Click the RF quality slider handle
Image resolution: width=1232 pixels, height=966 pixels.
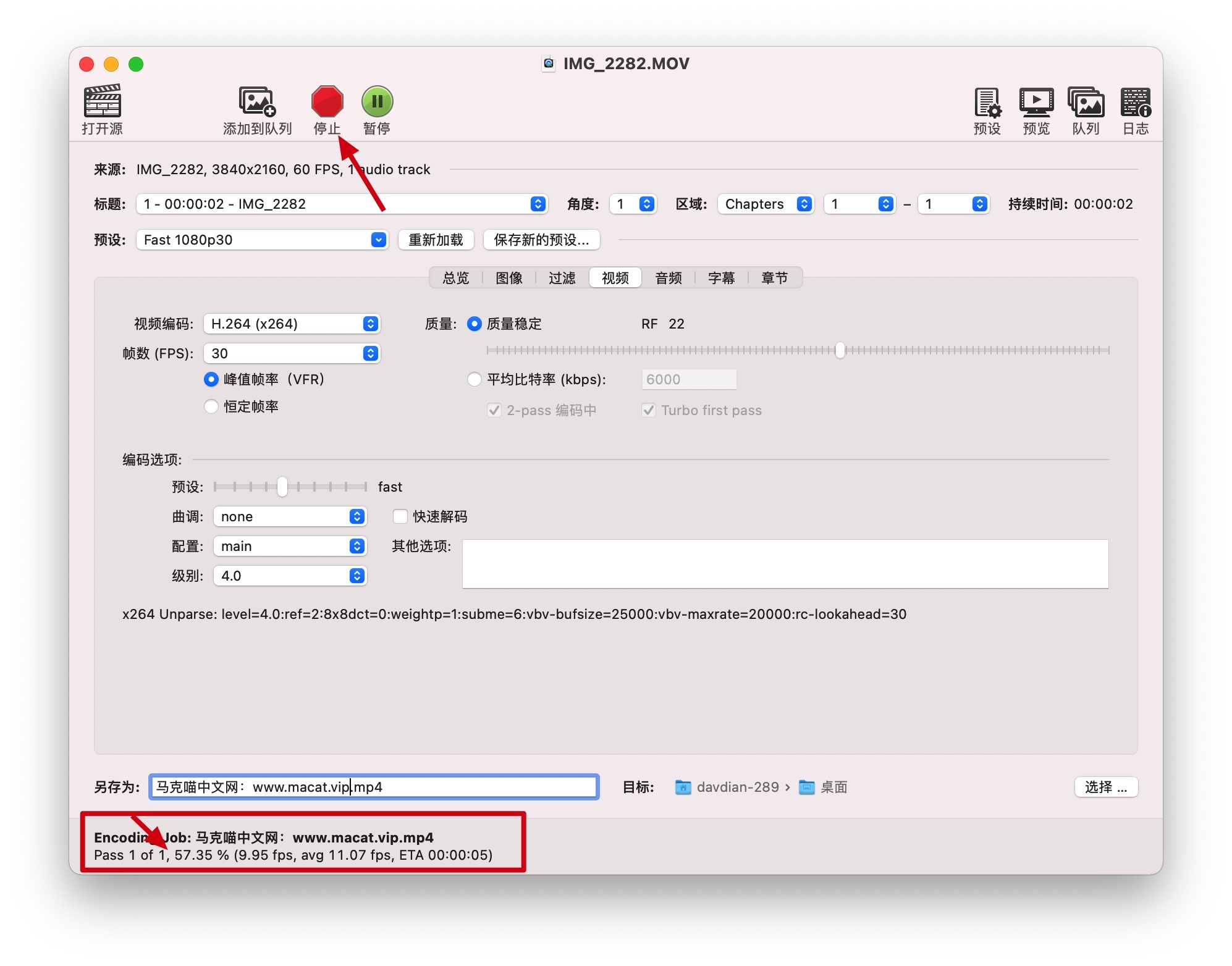(x=840, y=350)
